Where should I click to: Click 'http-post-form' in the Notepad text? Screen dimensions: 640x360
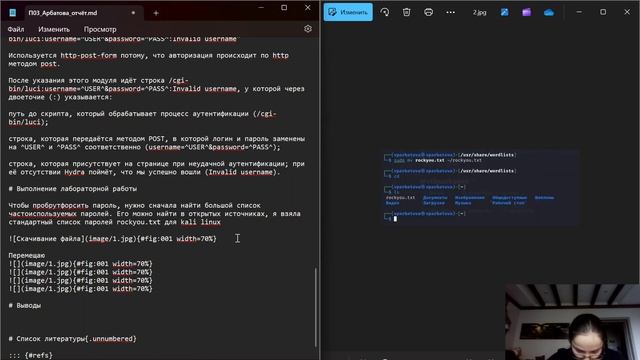coord(89,56)
